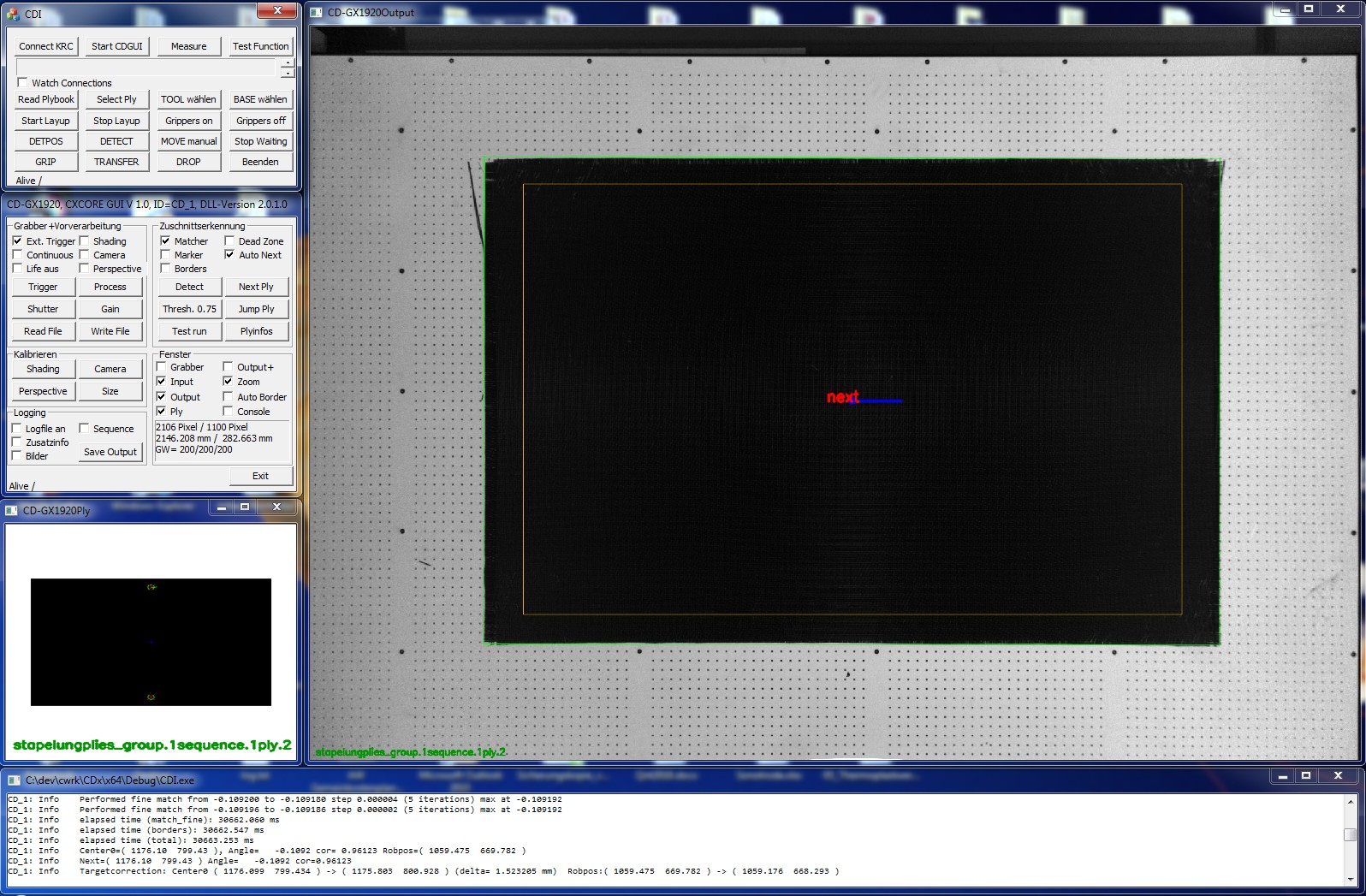Click the text field below Connect KRC
Image resolution: width=1366 pixels, height=896 pixels.
coord(146,68)
